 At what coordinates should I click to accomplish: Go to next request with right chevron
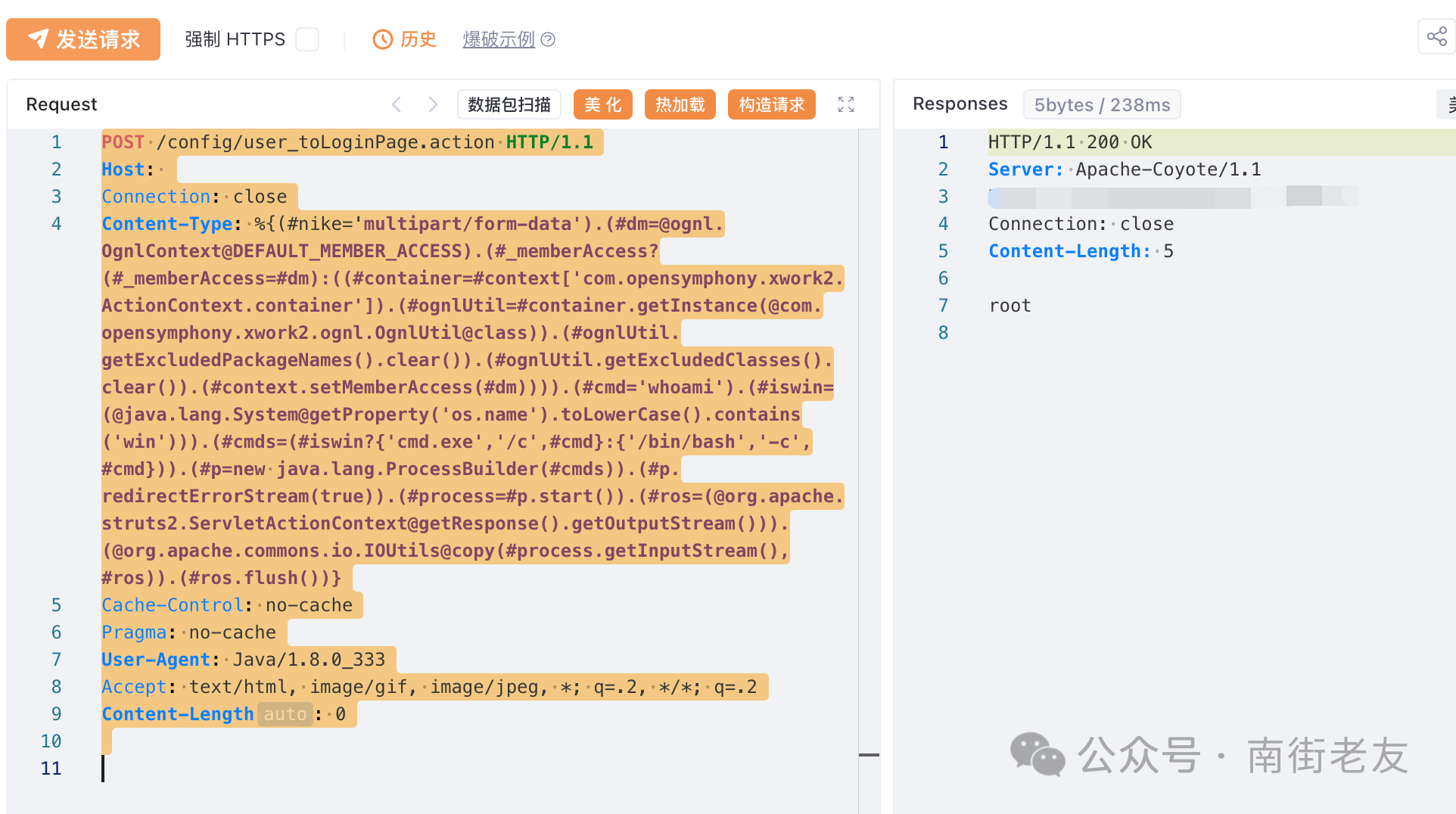tap(433, 104)
